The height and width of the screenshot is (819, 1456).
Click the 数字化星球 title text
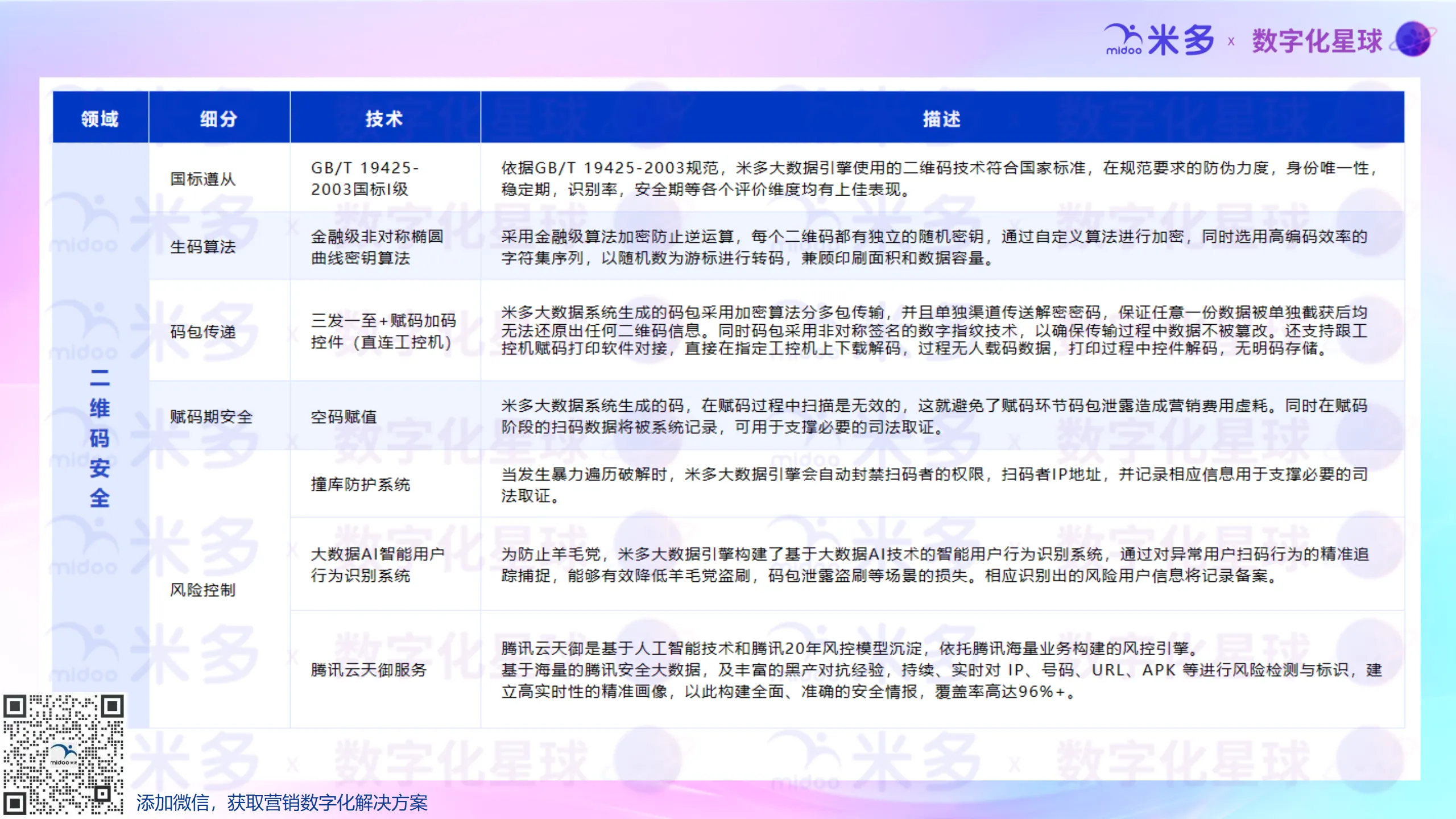click(1317, 41)
